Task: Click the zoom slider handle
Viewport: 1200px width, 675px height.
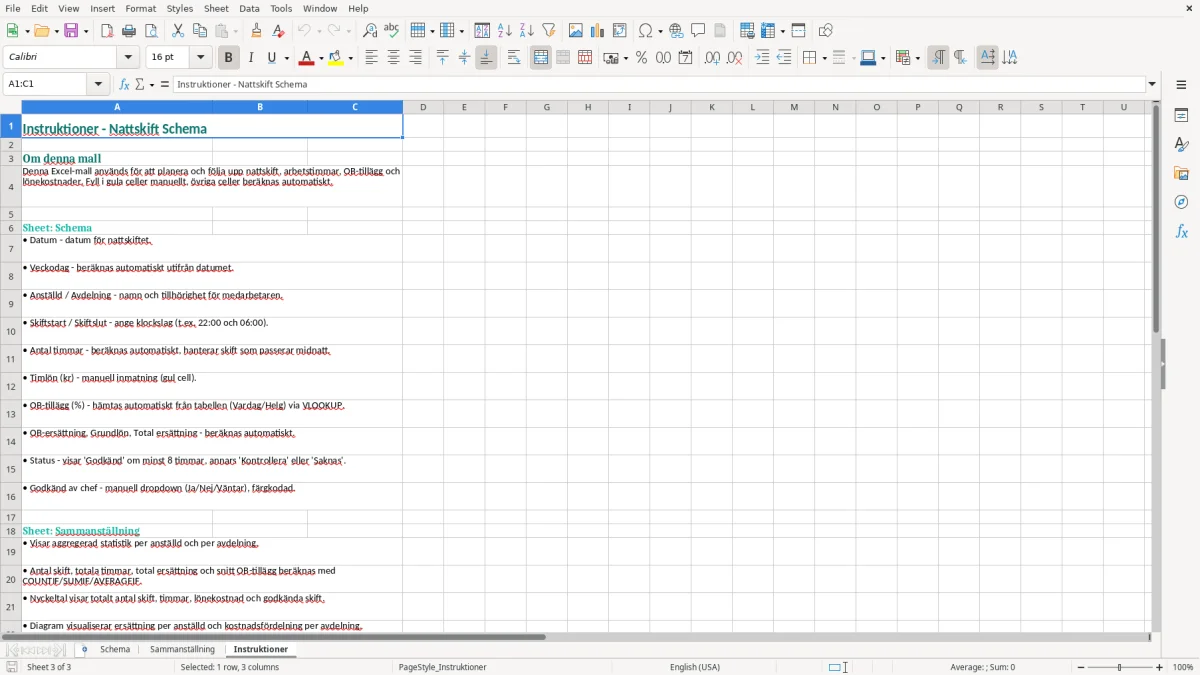Action: [x=1120, y=667]
